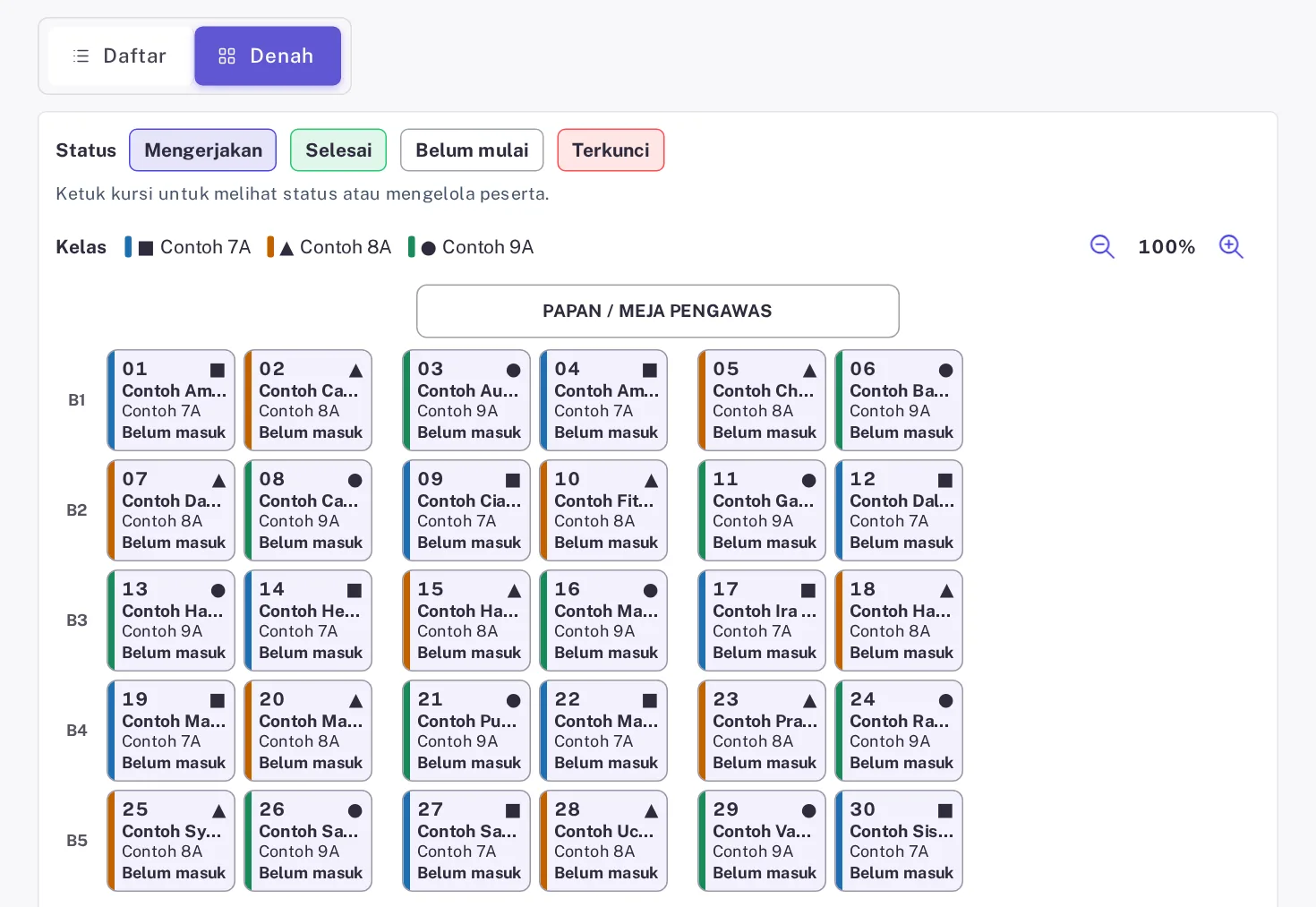
Task: Toggle the Belum mulai status filter
Action: [472, 150]
